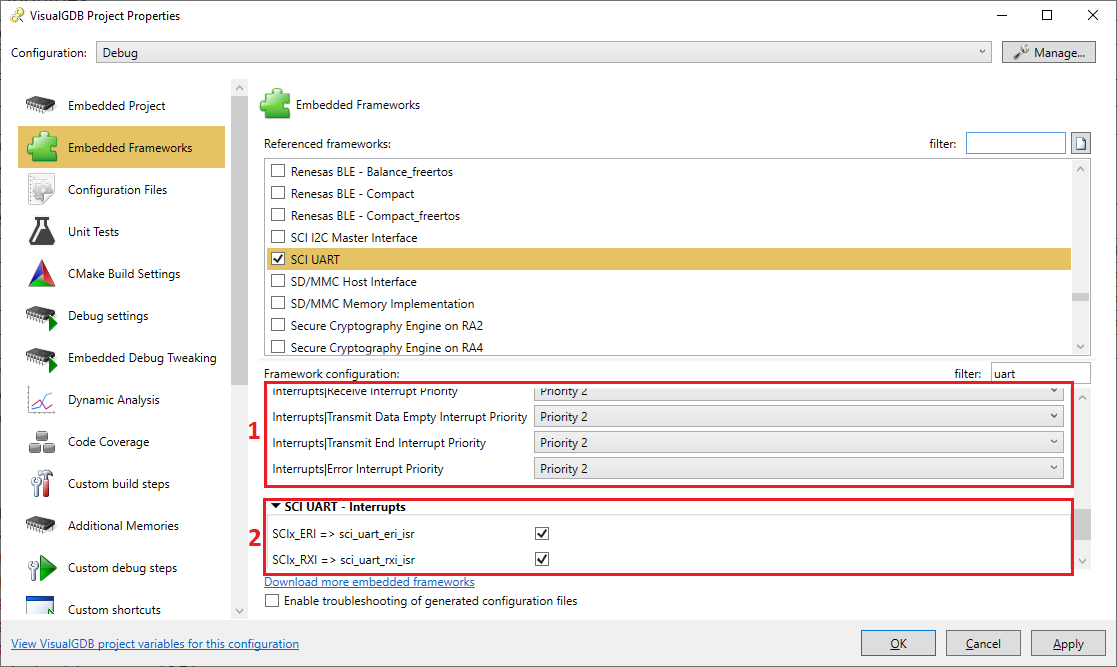Click the Dynamic Analysis chart icon
The image size is (1117, 667).
(41, 400)
